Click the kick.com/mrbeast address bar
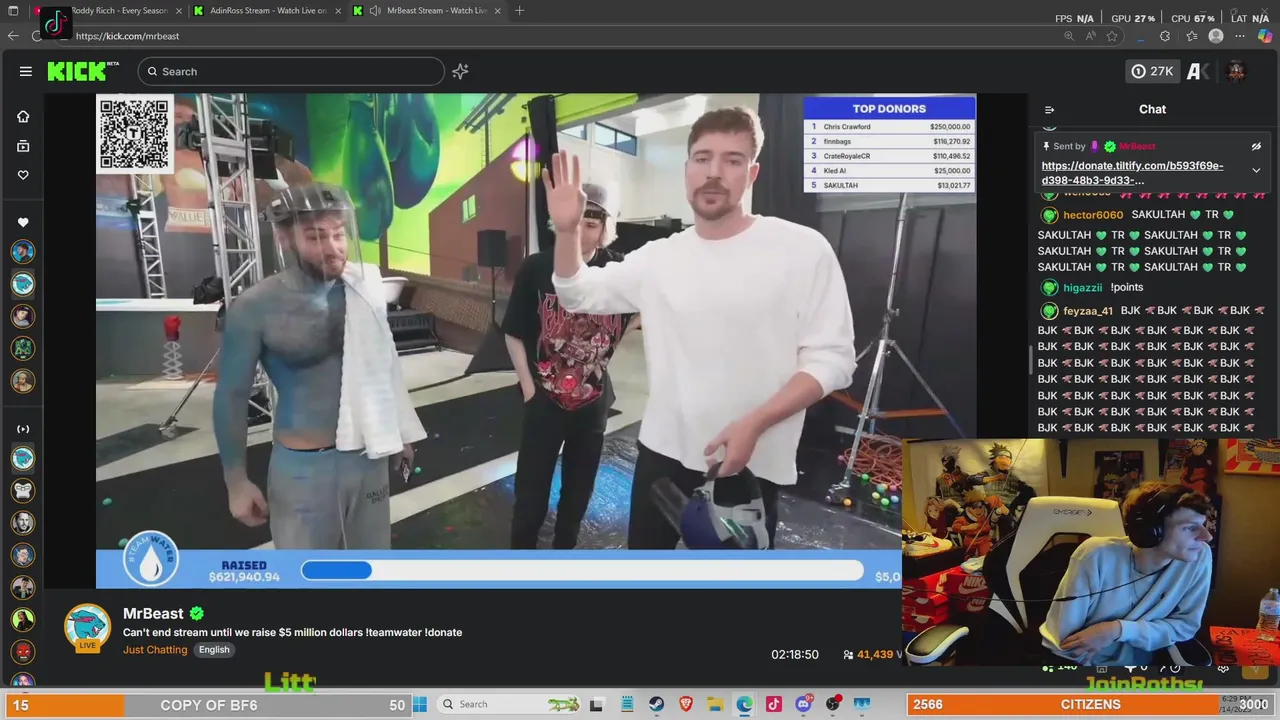The width and height of the screenshot is (1280, 720). 127,36
